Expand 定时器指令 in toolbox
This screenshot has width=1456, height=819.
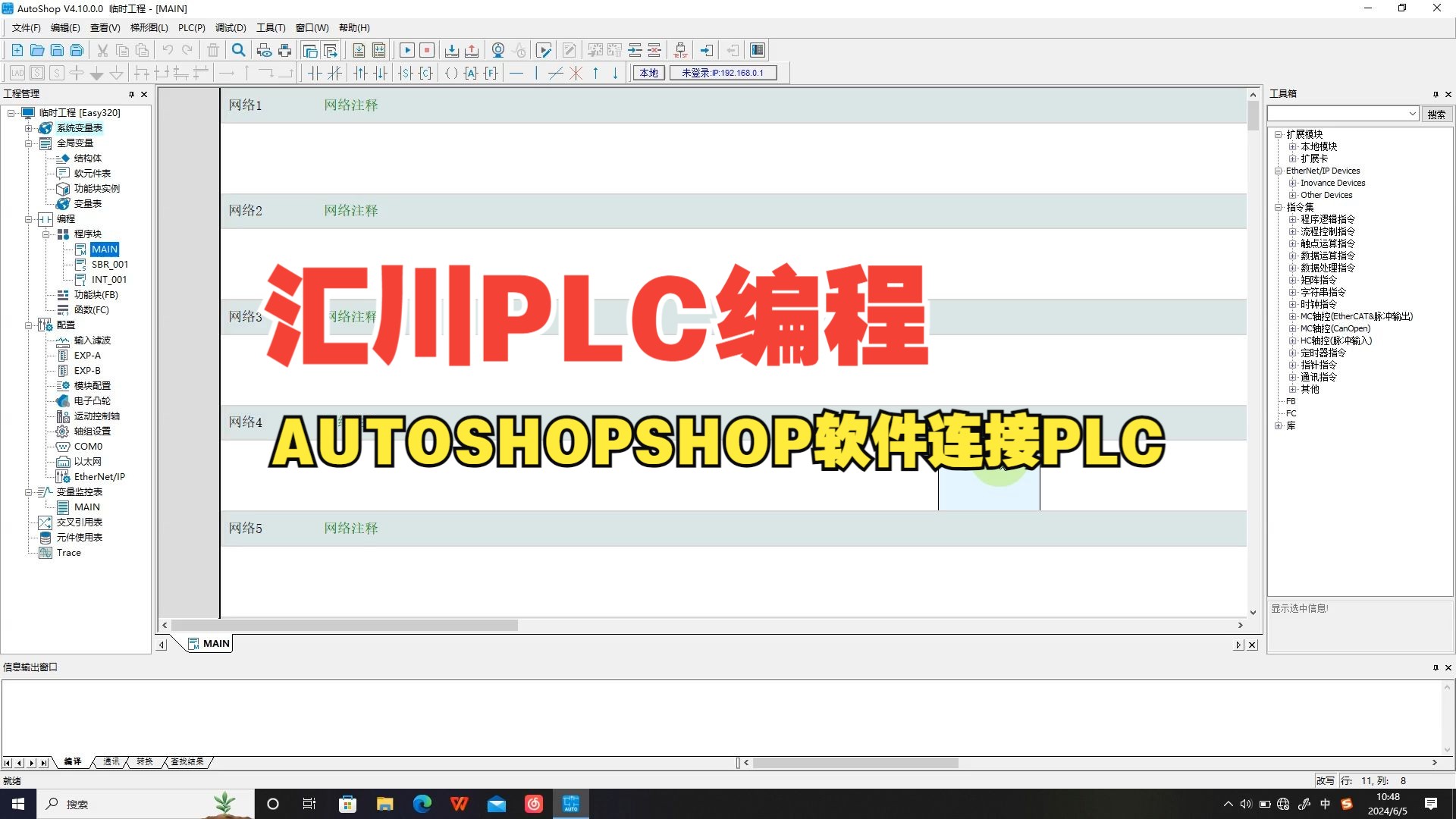(x=1293, y=353)
